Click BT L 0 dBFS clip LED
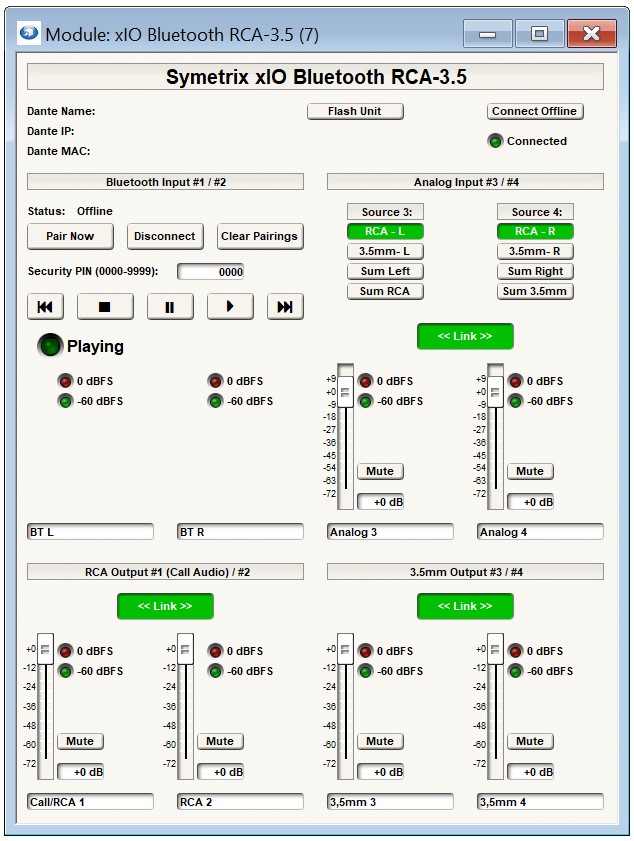This screenshot has height=841, width=634. click(x=65, y=381)
